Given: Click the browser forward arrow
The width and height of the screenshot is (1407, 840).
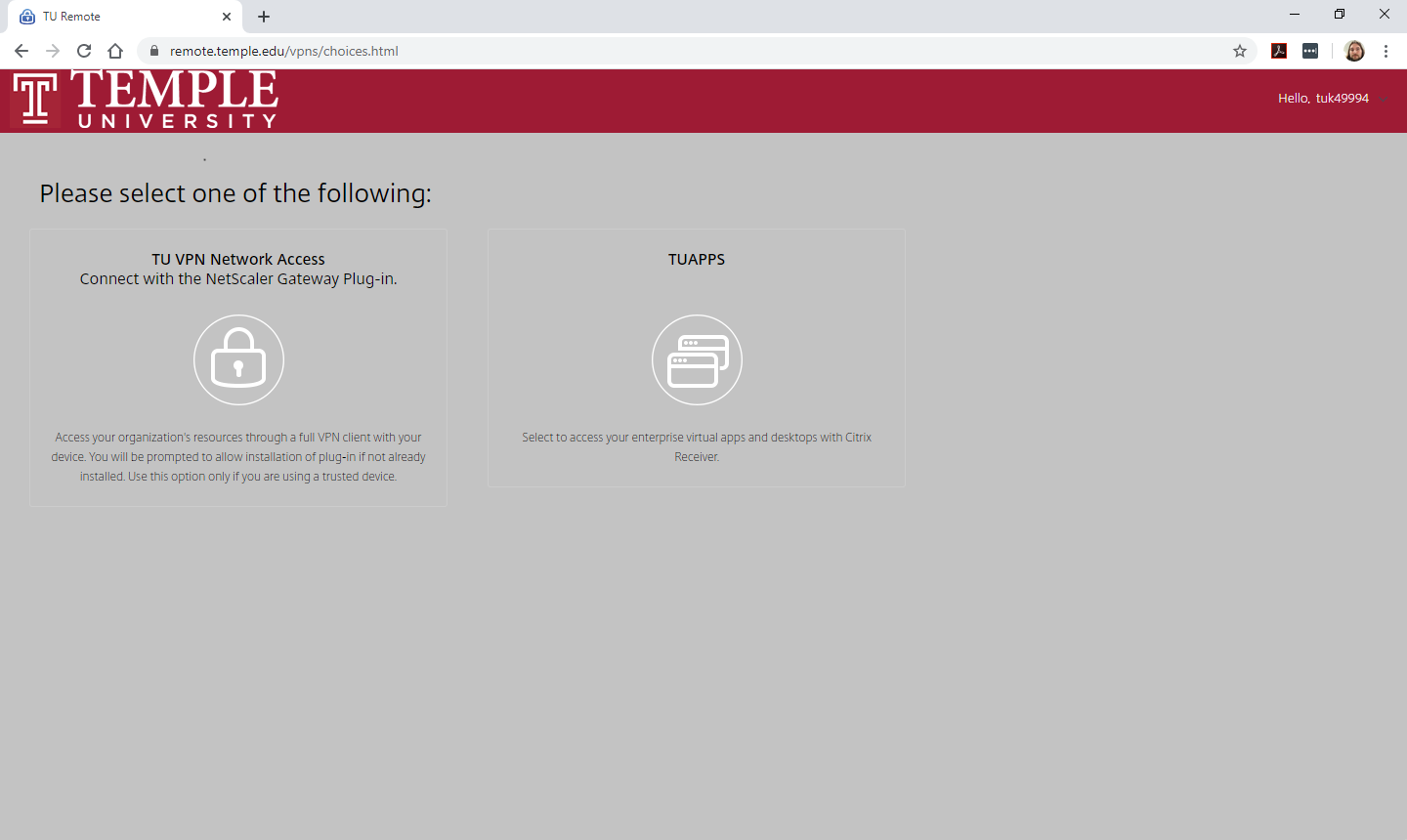Looking at the screenshot, I should [53, 51].
